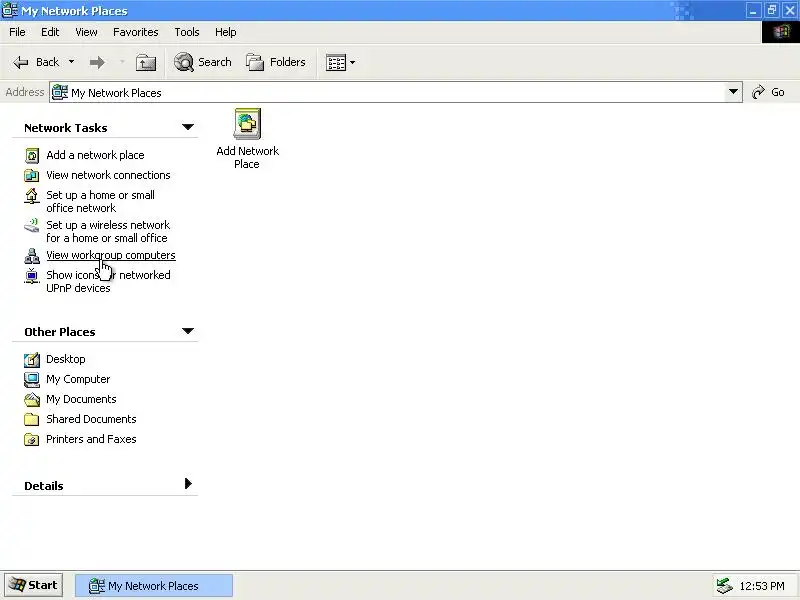Click My Network Places taskbar button
The width and height of the screenshot is (800, 600).
tap(154, 586)
